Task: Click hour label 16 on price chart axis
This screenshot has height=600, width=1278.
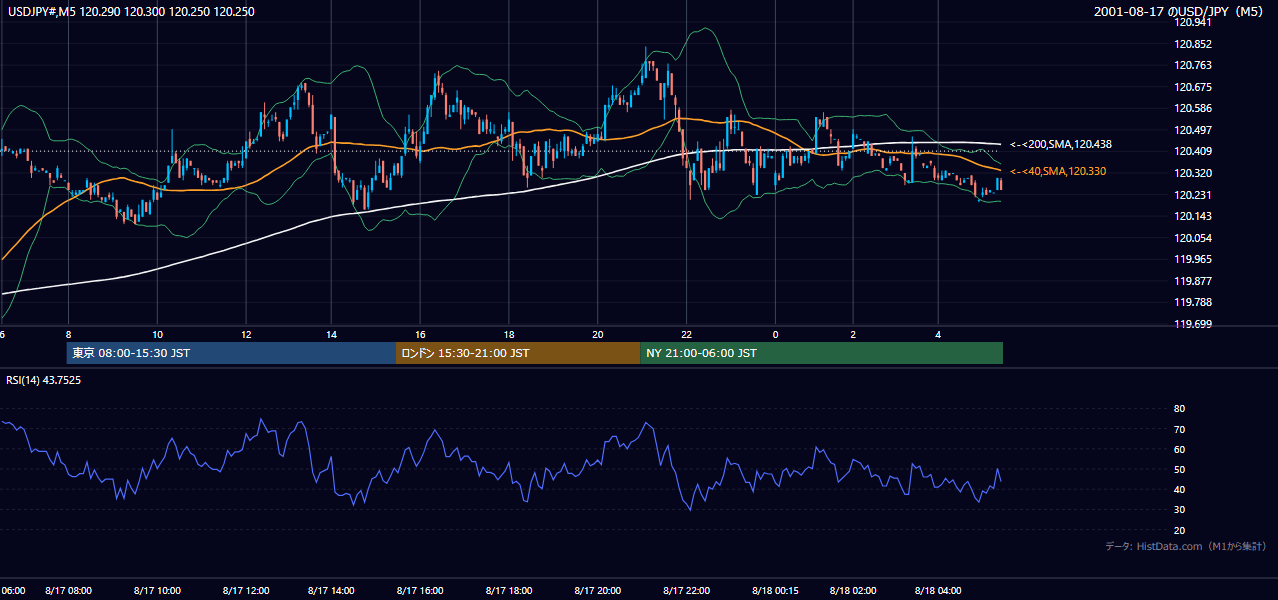Action: [x=421, y=334]
